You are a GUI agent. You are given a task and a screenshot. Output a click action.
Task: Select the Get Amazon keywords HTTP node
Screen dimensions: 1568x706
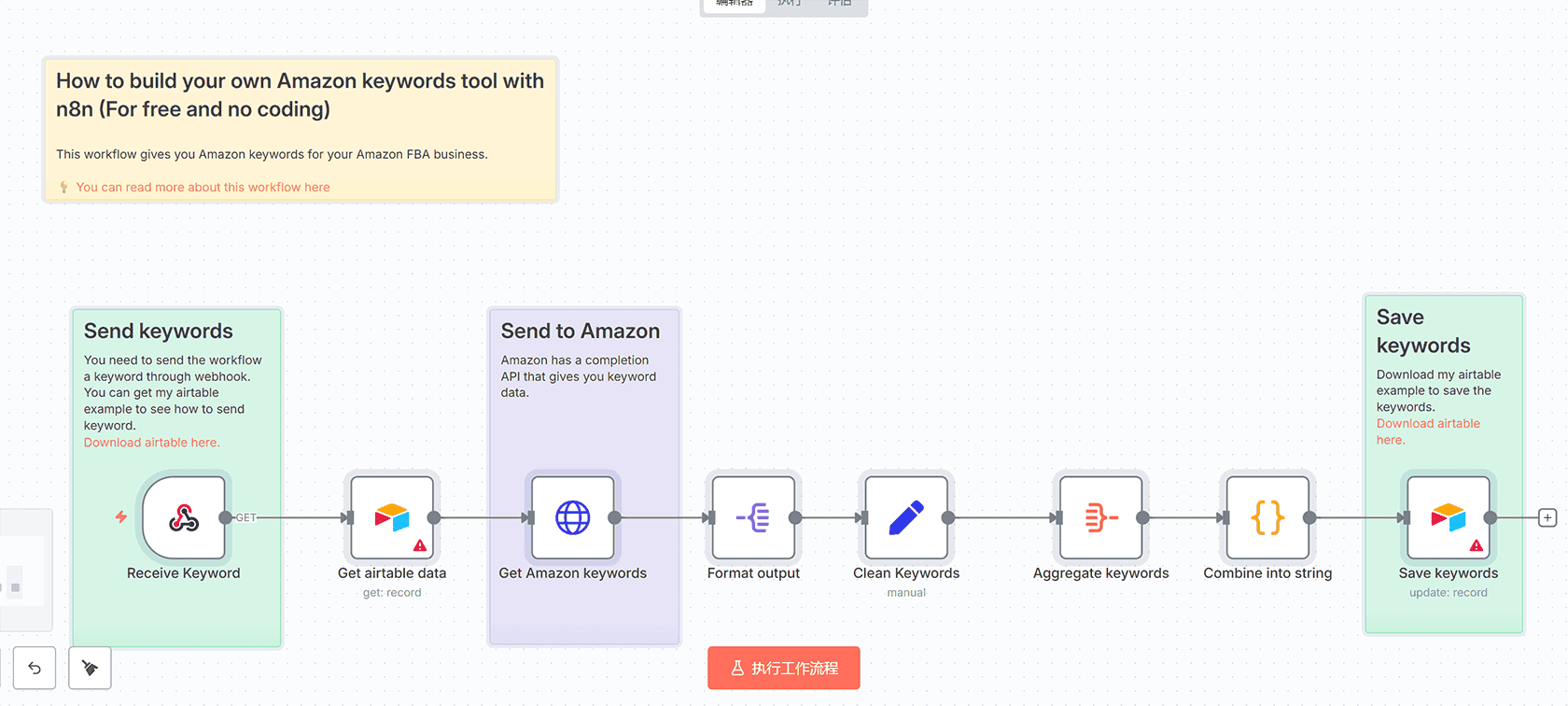[572, 517]
